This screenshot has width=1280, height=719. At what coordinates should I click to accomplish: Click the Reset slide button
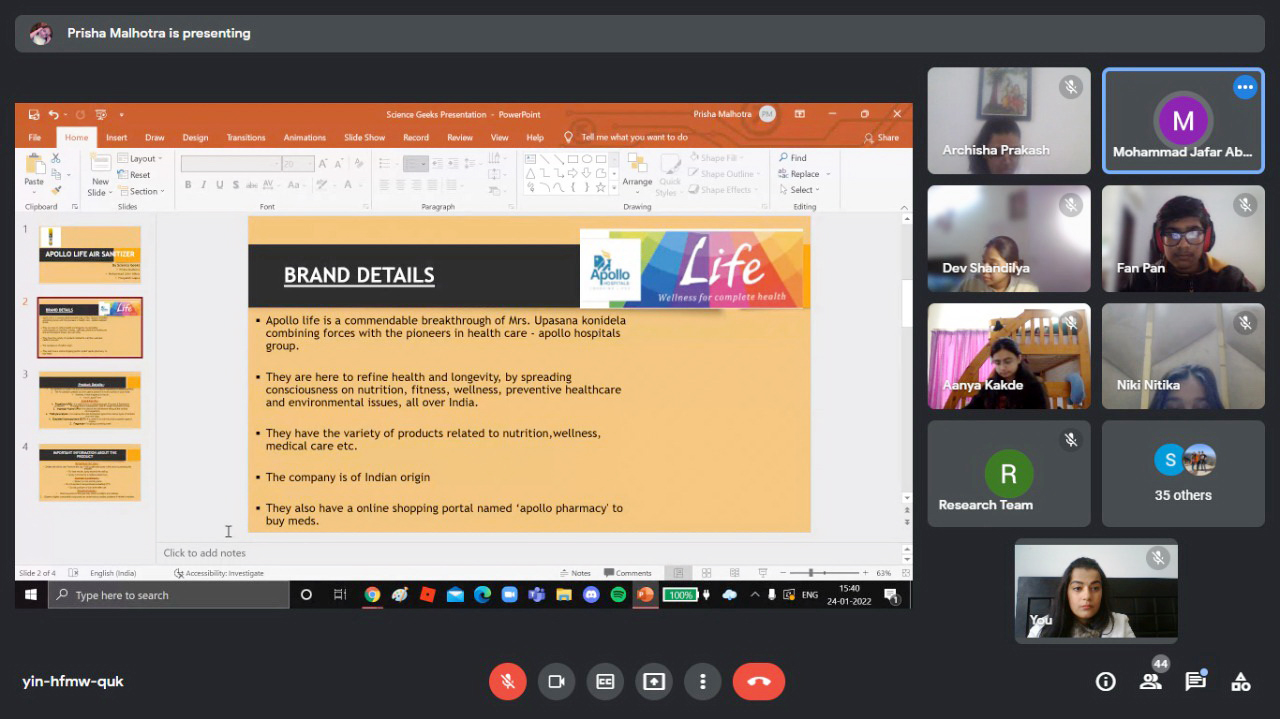point(134,175)
